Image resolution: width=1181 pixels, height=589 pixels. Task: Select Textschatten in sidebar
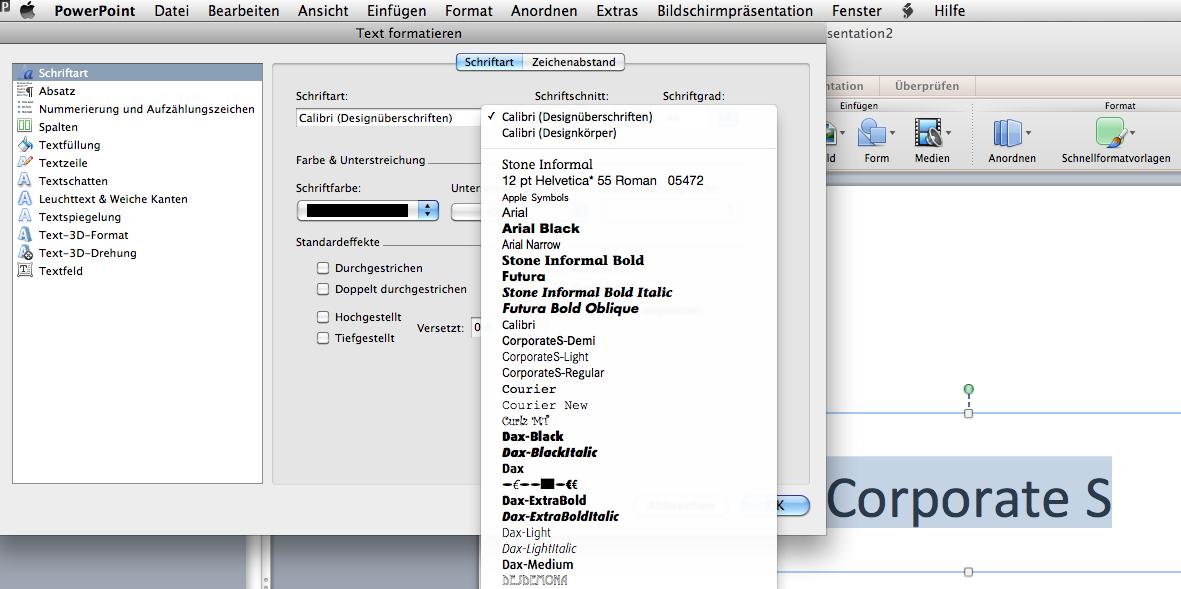click(x=73, y=181)
